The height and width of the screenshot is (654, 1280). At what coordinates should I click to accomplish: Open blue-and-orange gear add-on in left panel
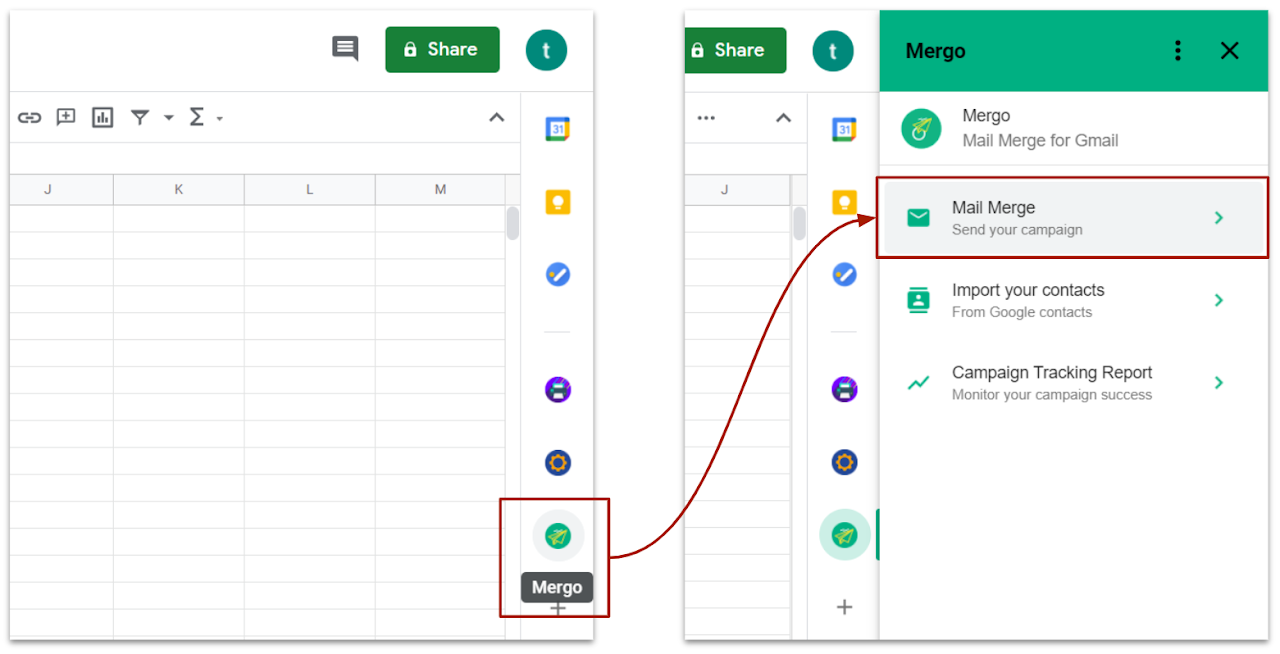(557, 463)
